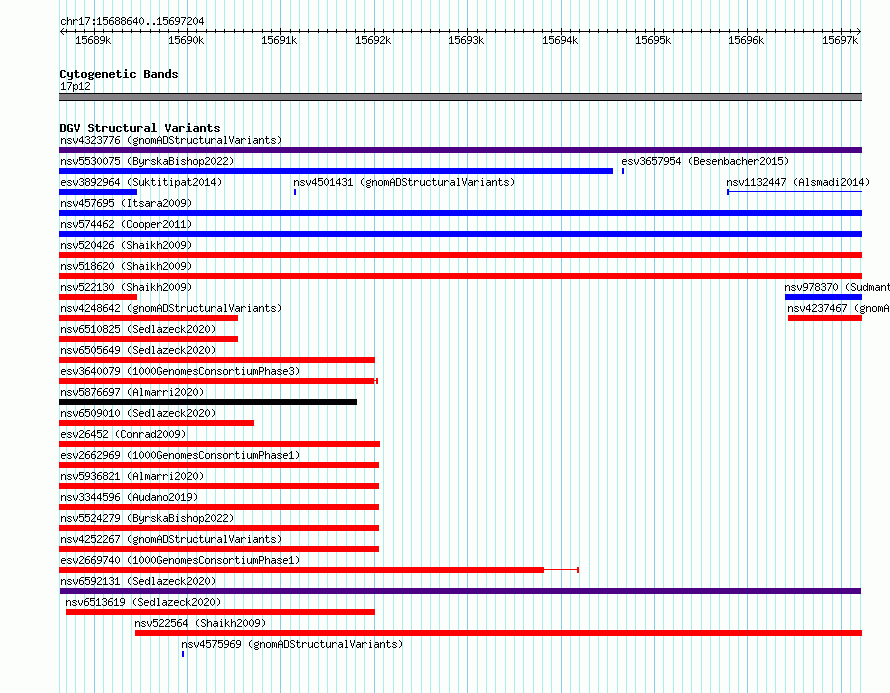Click esv2669740 1000GenomesConsortiumPhase1 label
Viewport: 890px width, 693px height.
tap(180, 560)
